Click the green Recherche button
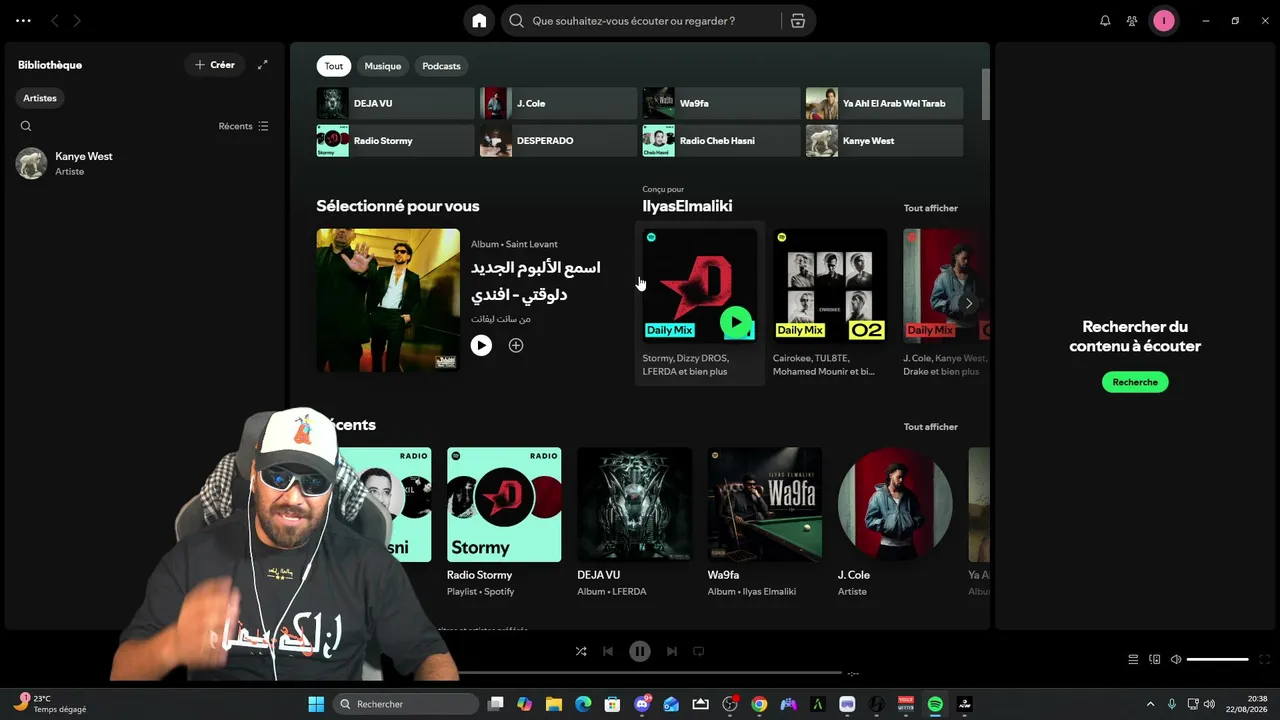 pos(1135,382)
